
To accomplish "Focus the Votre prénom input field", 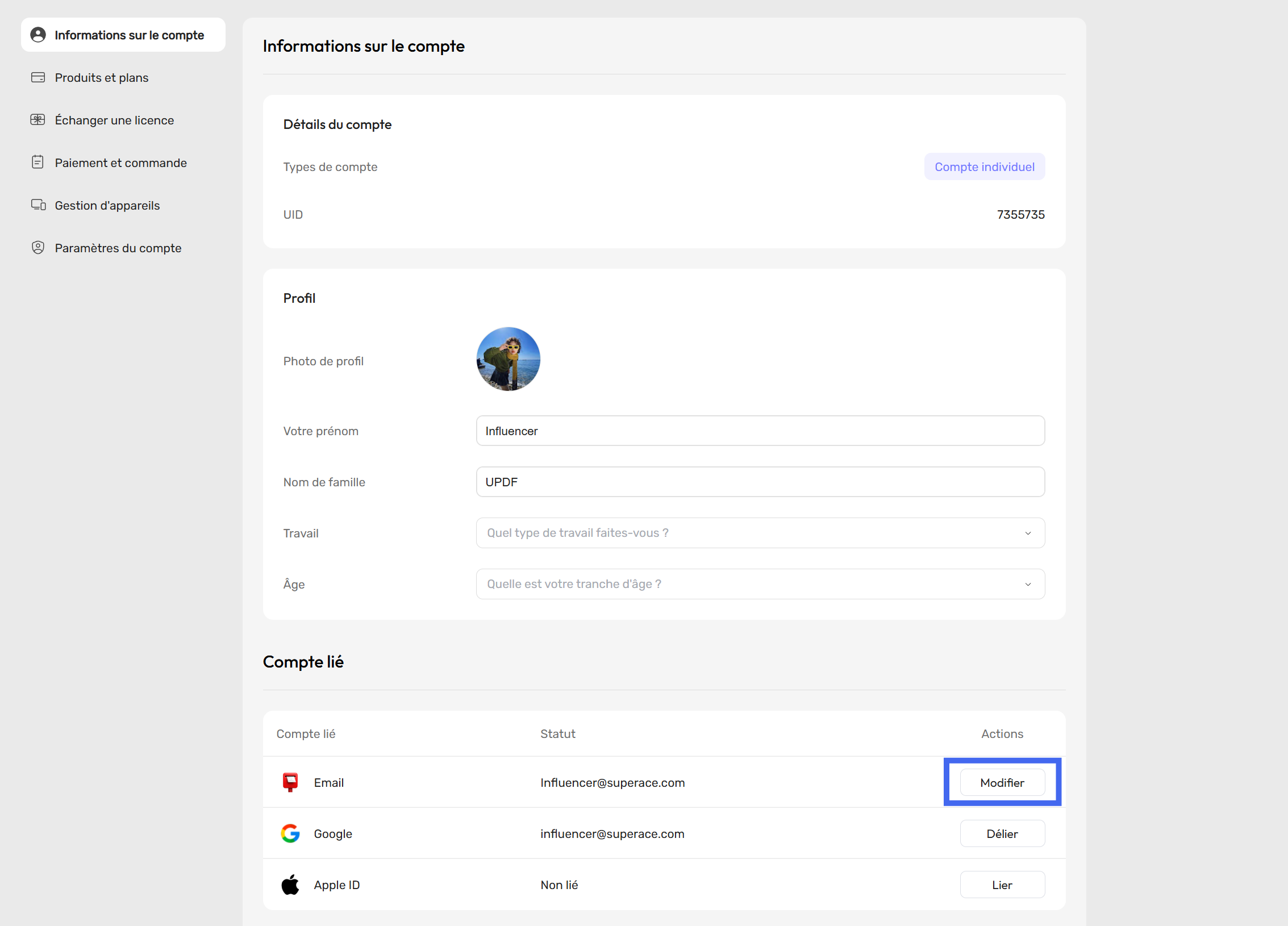I will pos(760,431).
